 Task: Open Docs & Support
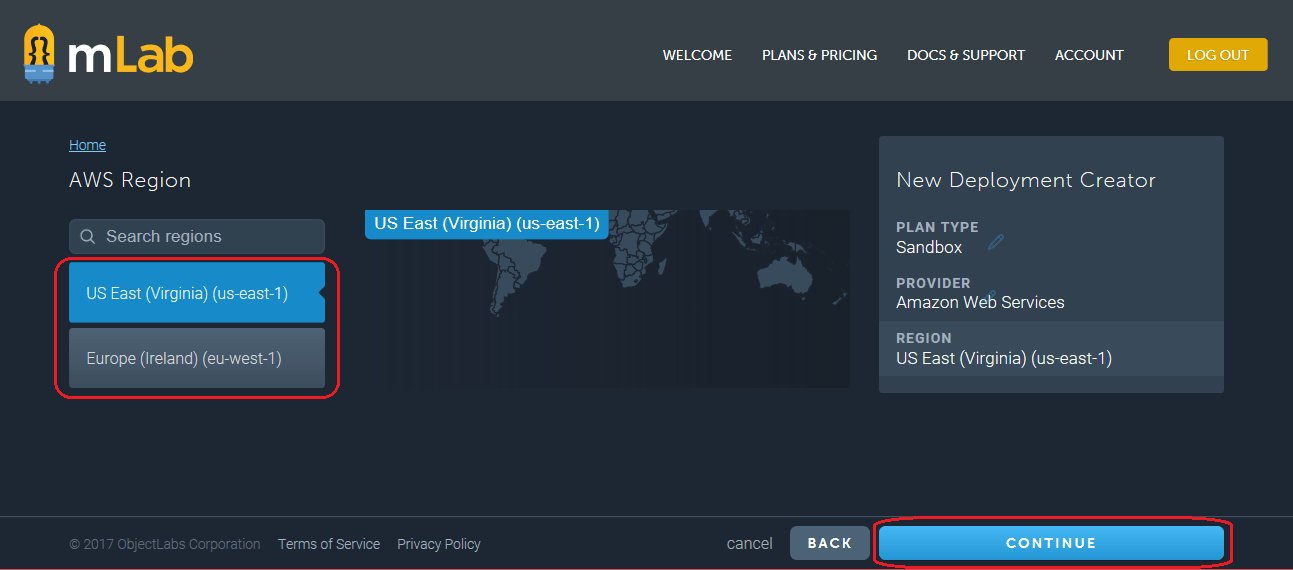[965, 55]
